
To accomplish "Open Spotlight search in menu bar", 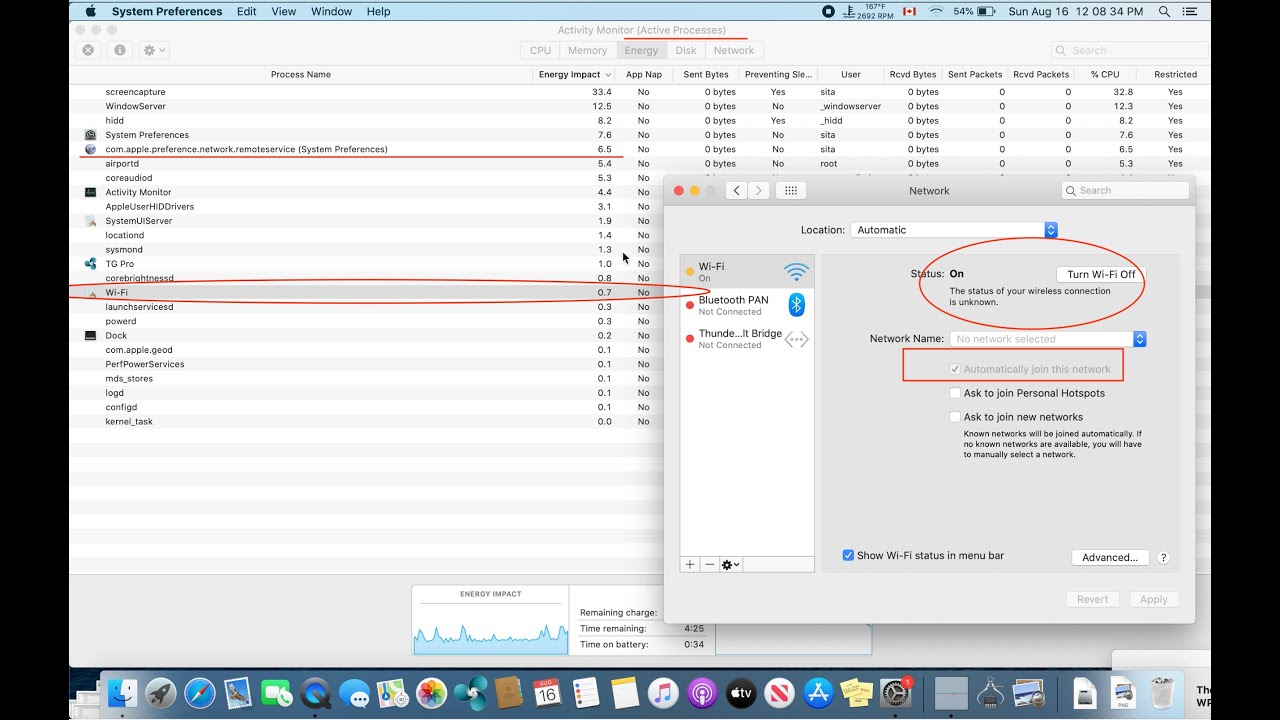I will coord(1165,12).
